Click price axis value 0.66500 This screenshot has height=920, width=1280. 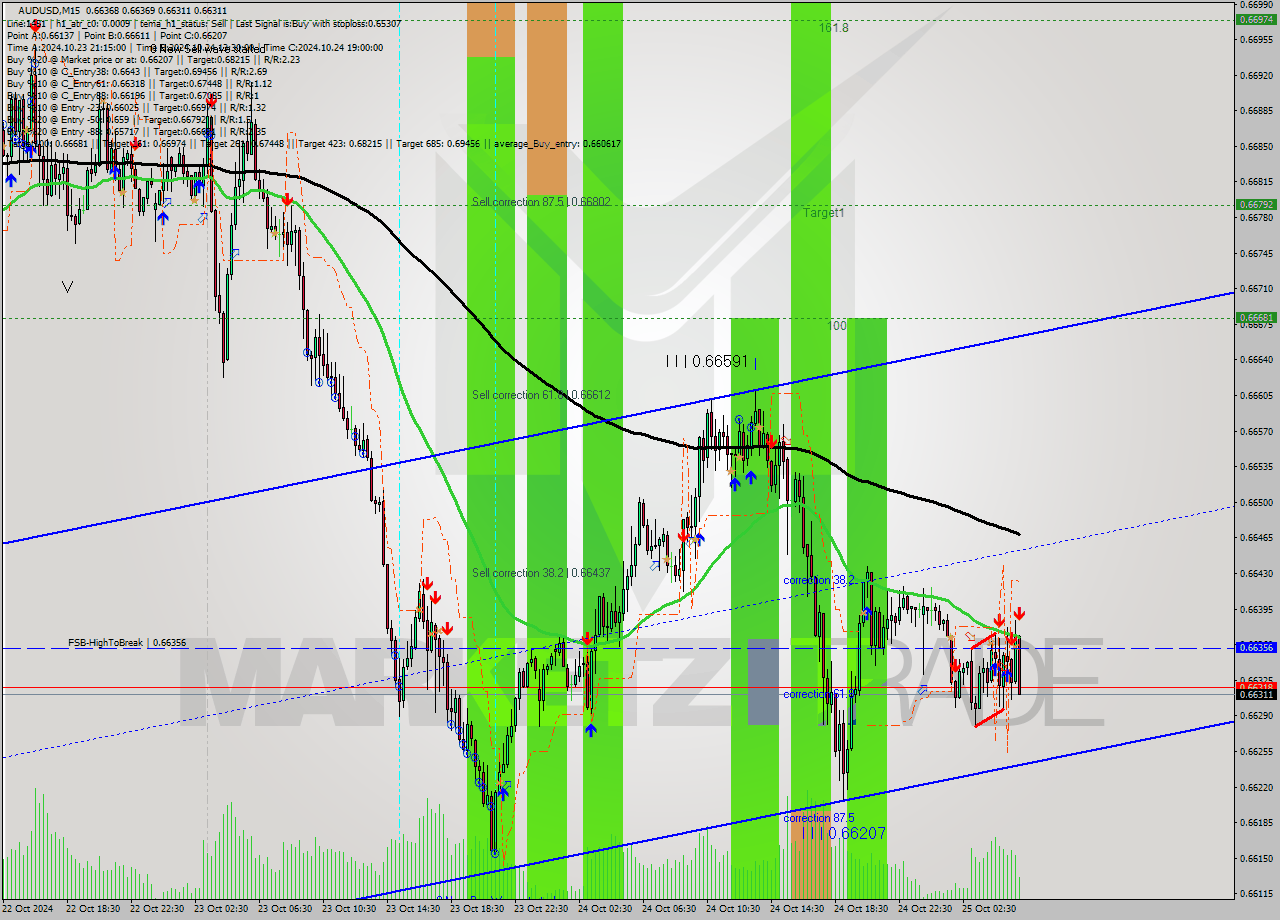click(1257, 502)
